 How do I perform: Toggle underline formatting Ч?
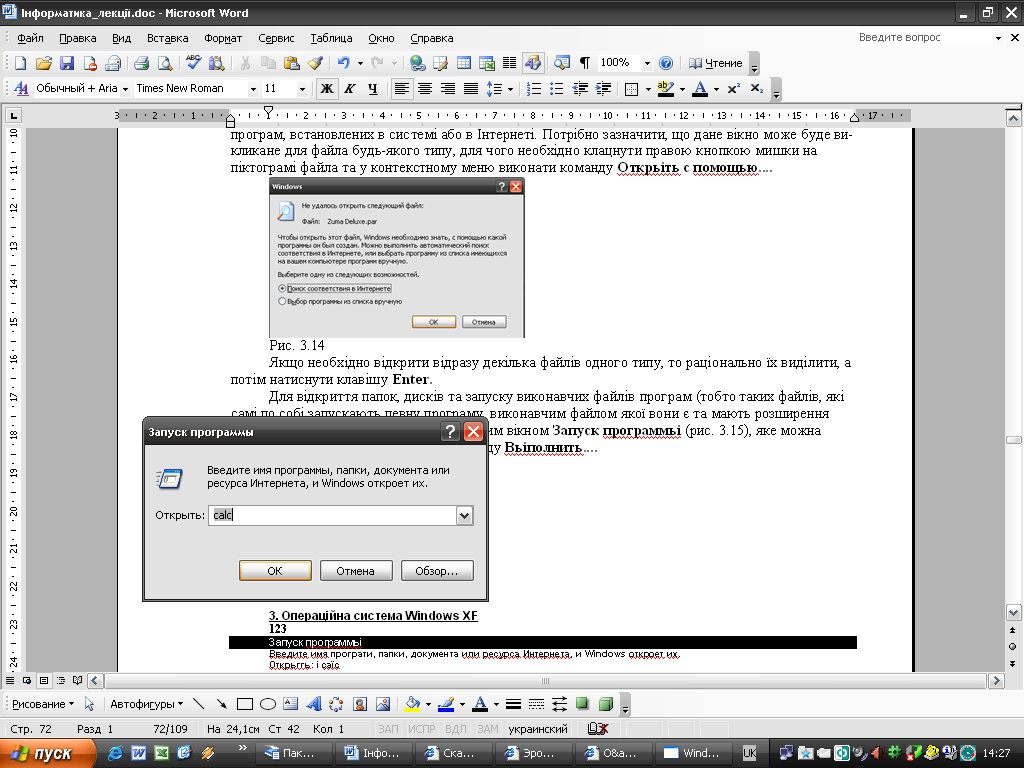pyautogui.click(x=372, y=89)
